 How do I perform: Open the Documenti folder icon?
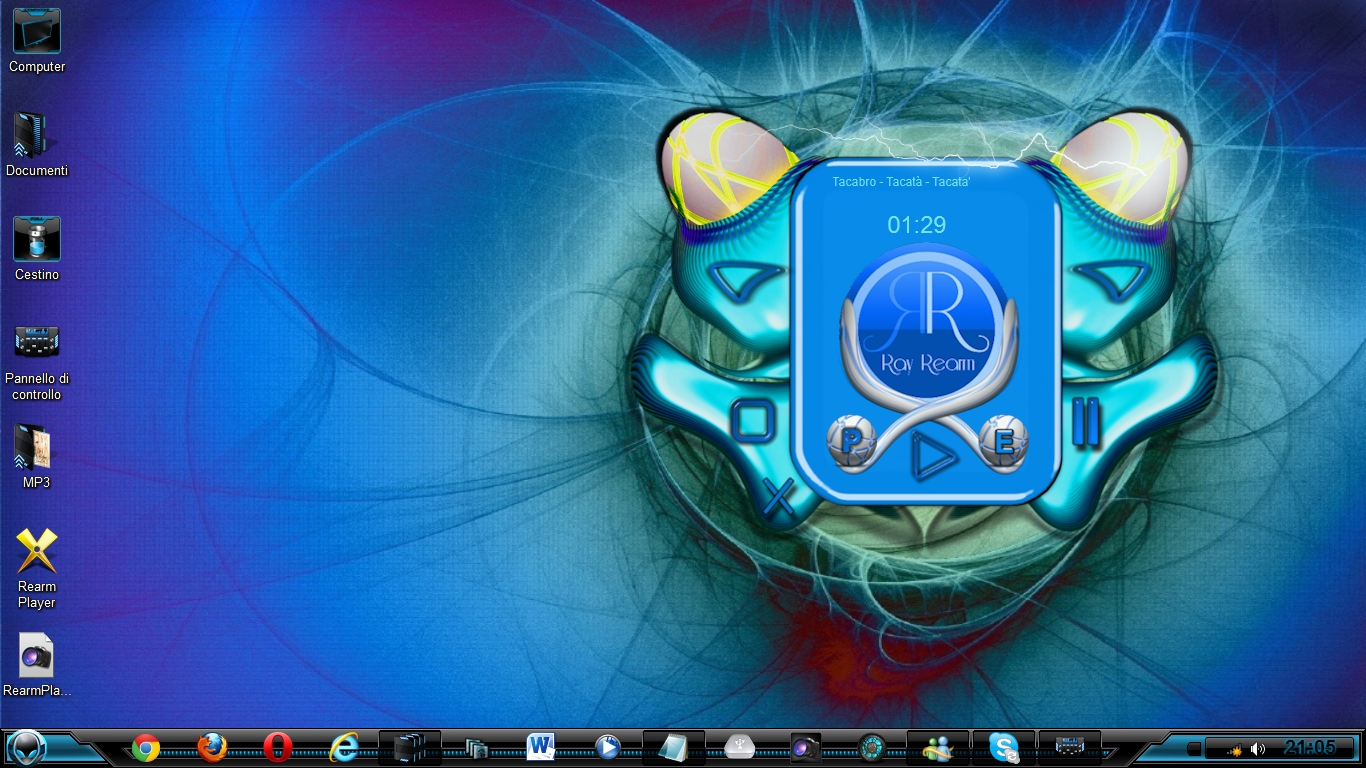tap(37, 145)
